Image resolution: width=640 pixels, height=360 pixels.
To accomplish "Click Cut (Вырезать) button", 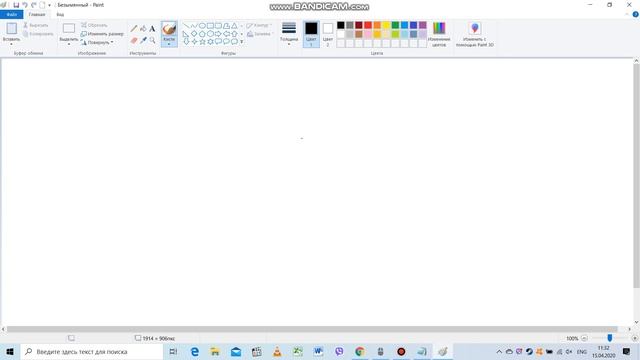I will click(36, 25).
